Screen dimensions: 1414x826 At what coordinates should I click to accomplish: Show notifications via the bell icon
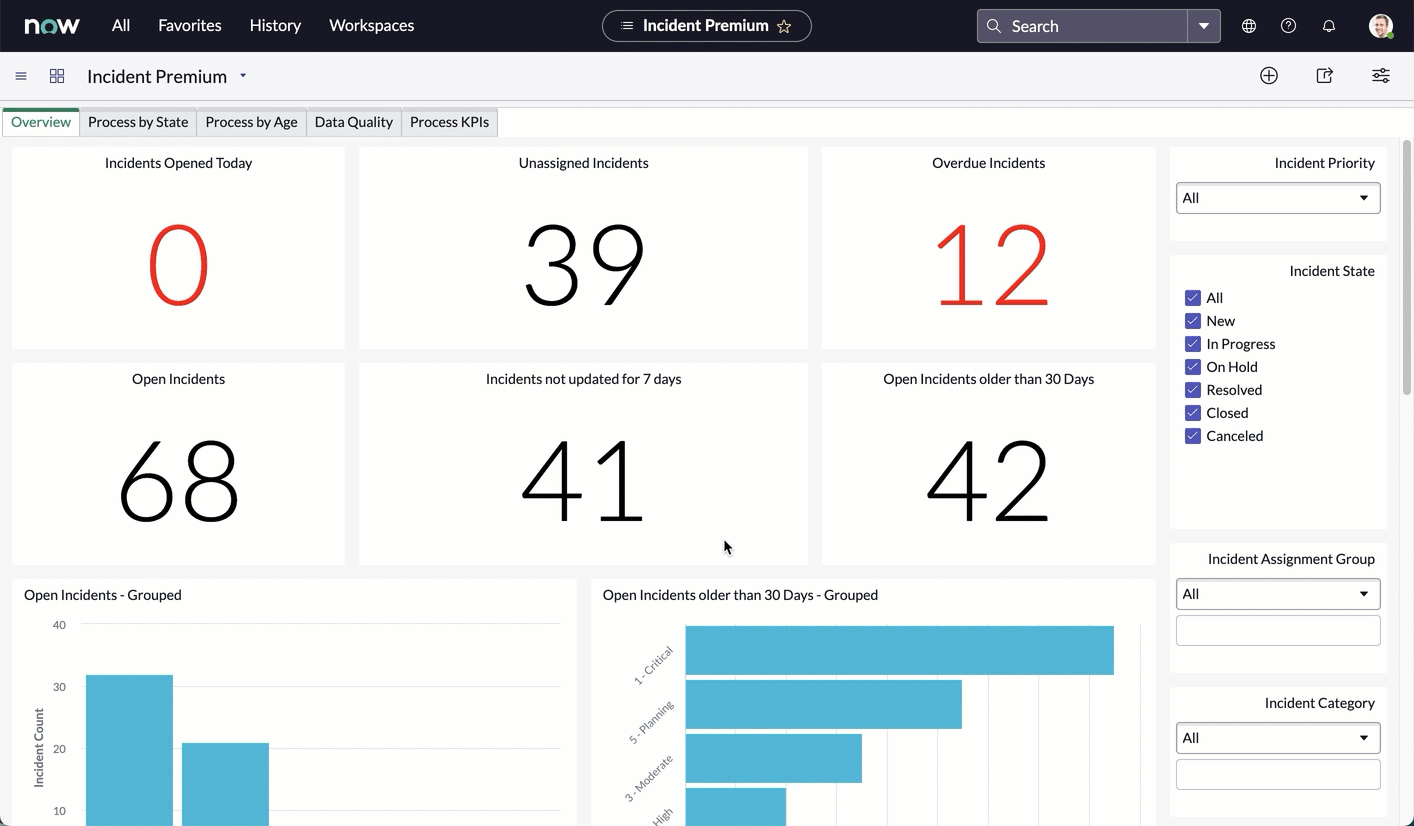pyautogui.click(x=1329, y=26)
